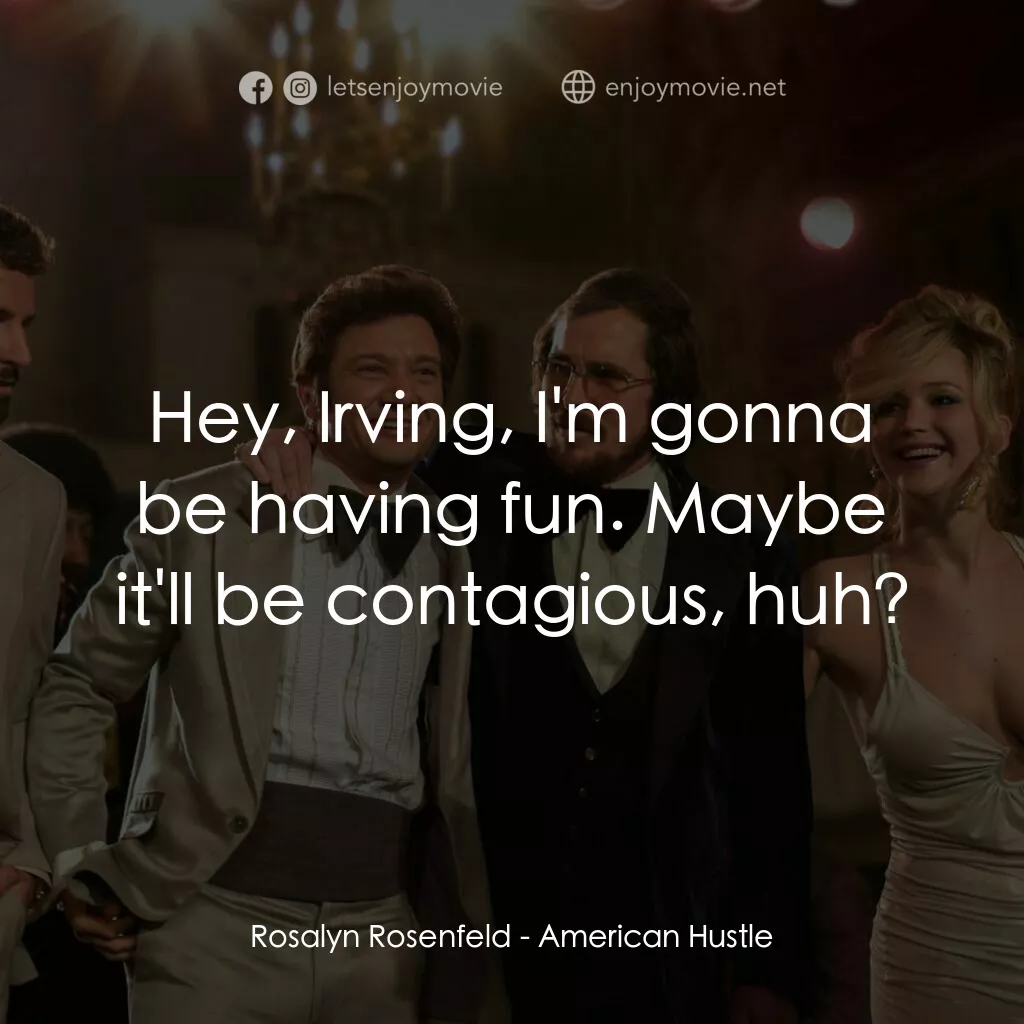Image resolution: width=1024 pixels, height=1024 pixels.
Task: Visit the enjoymovie.net website link
Action: point(692,87)
